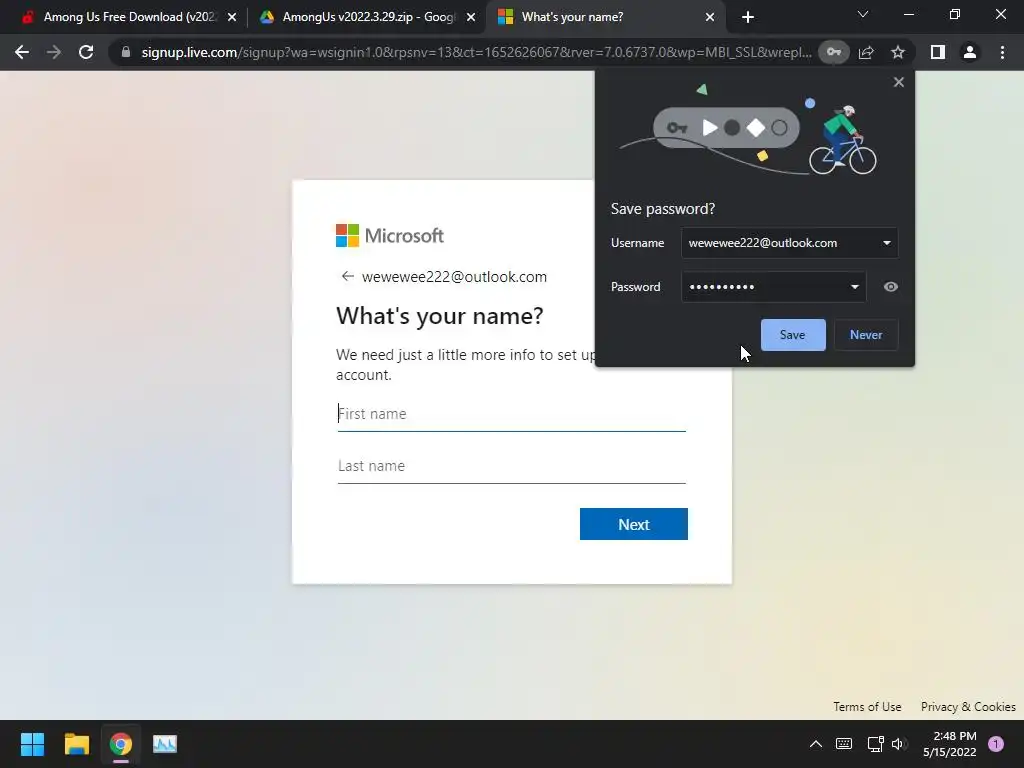Close the AmongUs zip Google Drive tab
This screenshot has height=768, width=1024.
pos(471,17)
